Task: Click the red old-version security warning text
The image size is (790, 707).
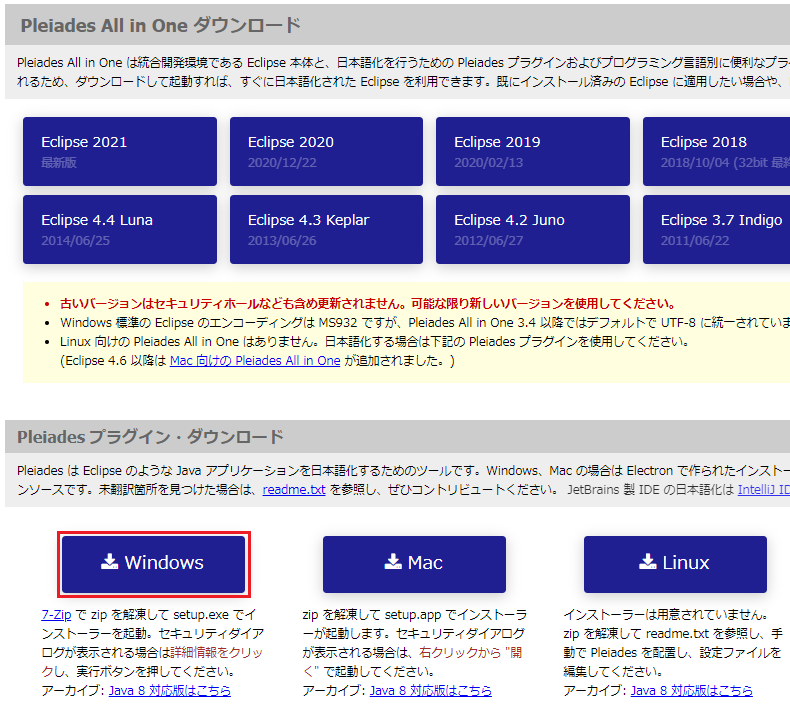Action: coord(367,304)
